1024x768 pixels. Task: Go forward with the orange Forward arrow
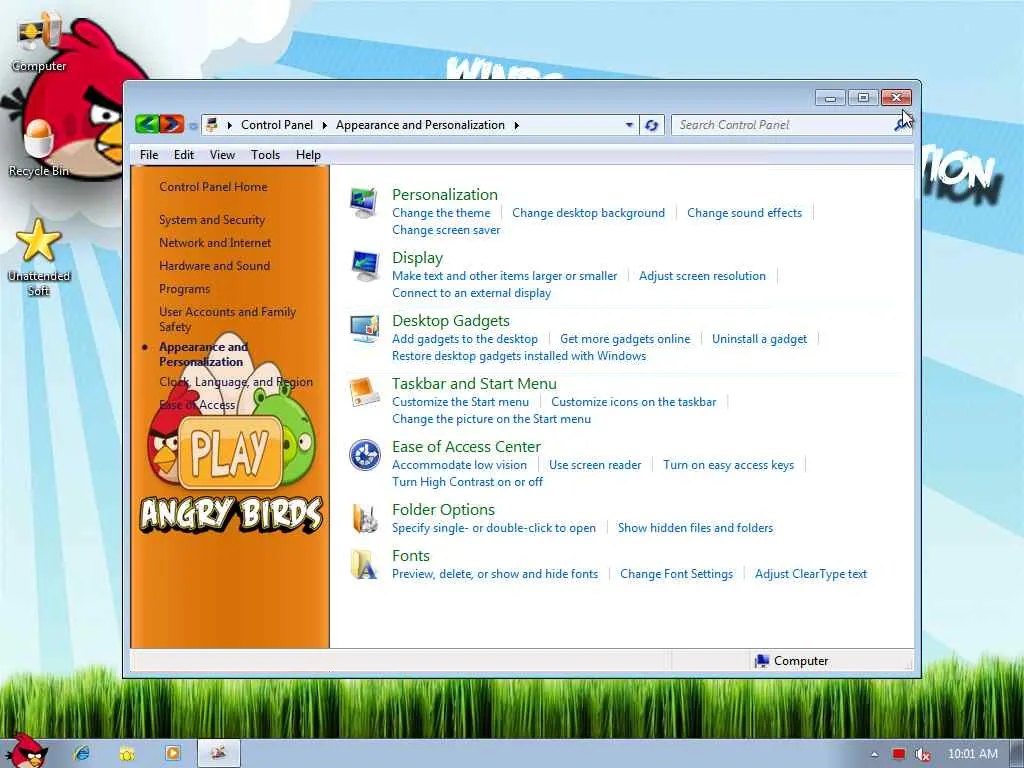point(172,124)
